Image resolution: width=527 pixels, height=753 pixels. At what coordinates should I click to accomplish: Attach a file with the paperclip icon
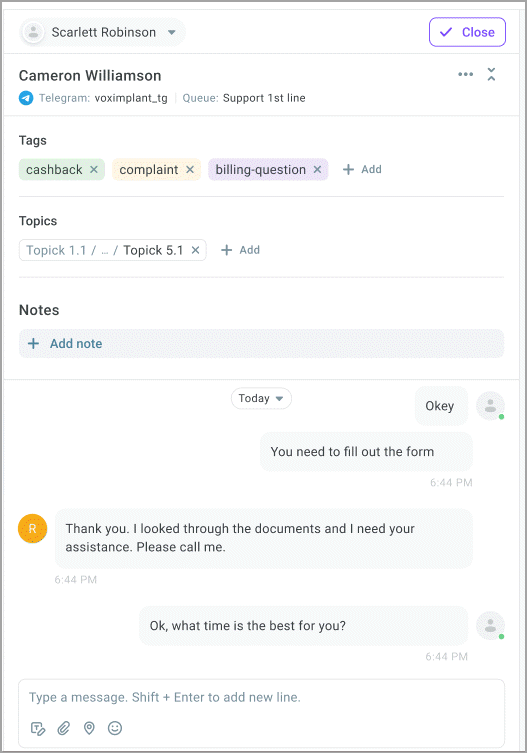coord(63,729)
